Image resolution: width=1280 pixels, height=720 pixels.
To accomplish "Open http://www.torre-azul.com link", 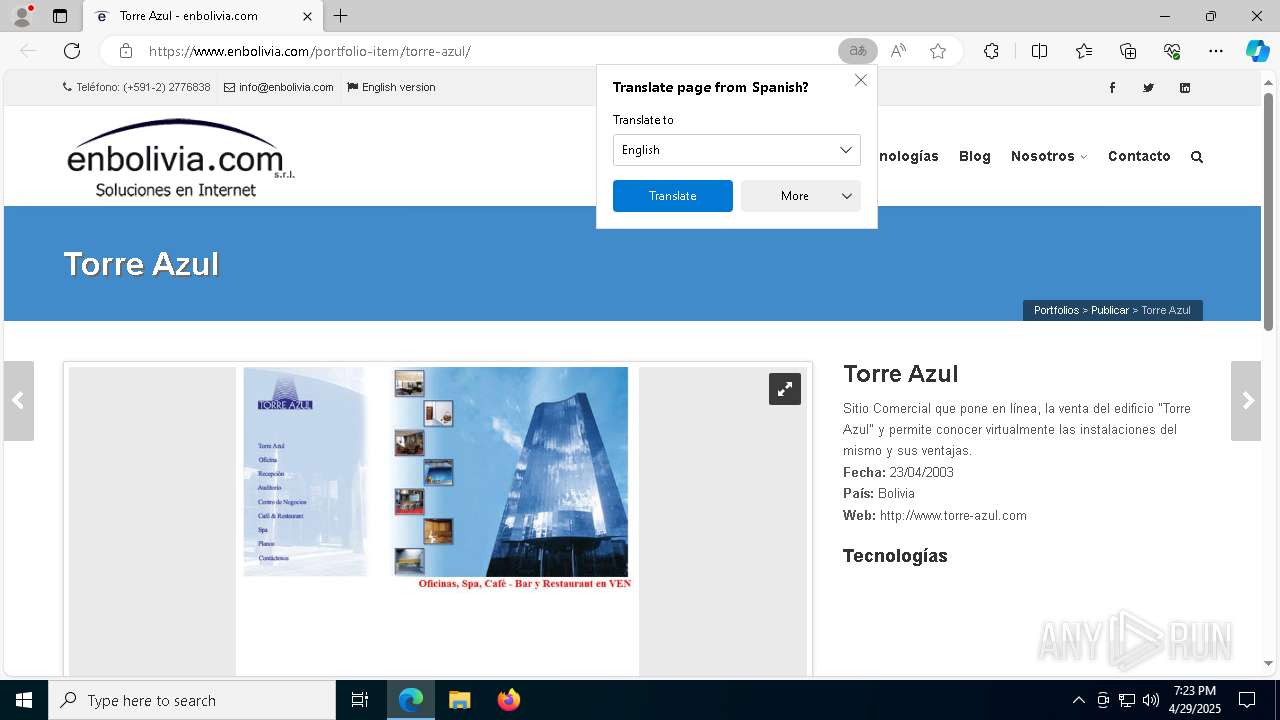I will (953, 516).
